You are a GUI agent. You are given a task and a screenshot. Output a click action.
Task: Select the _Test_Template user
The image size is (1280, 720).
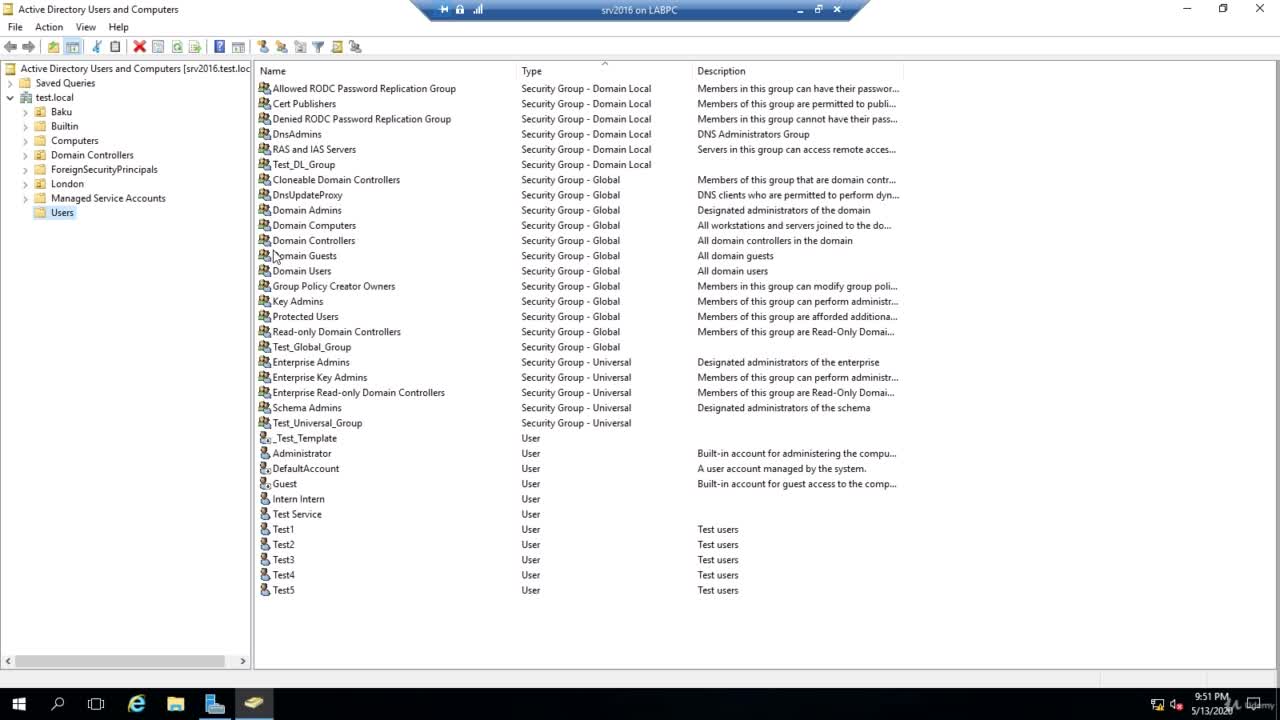tap(306, 438)
